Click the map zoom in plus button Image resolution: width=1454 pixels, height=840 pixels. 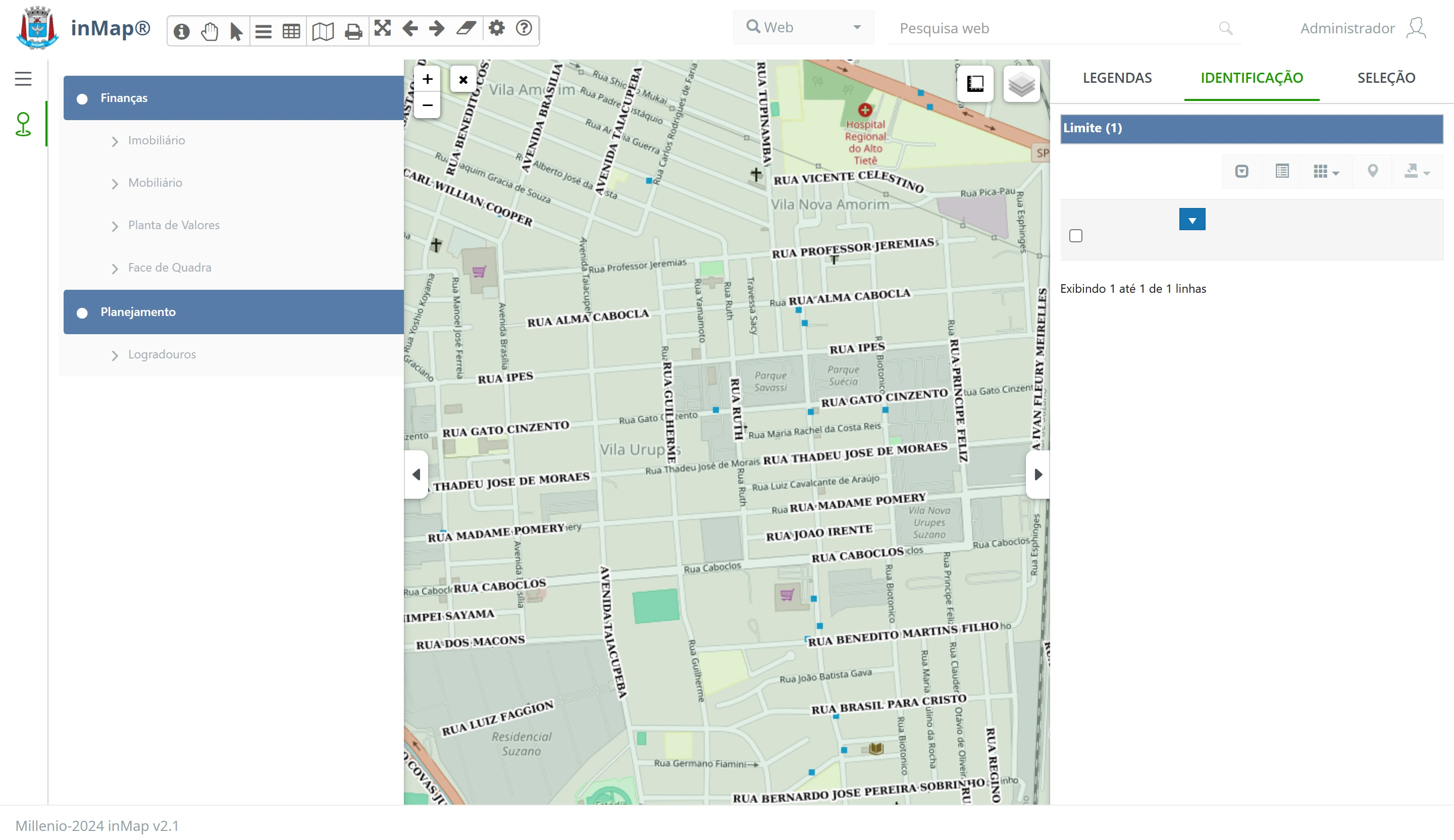coord(427,79)
